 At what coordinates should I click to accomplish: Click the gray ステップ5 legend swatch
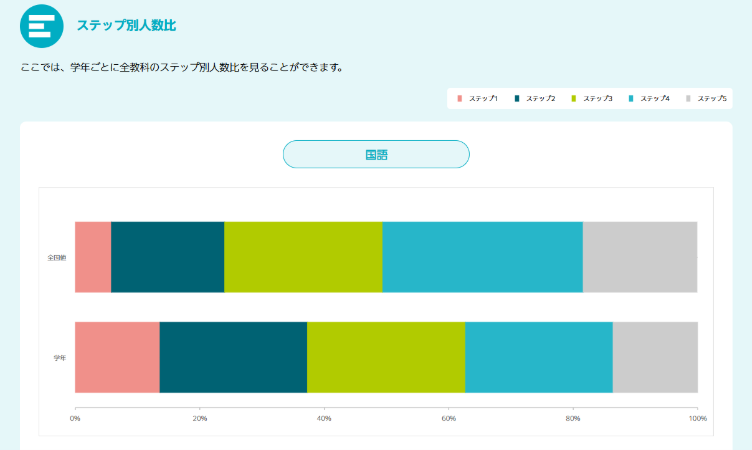coord(688,98)
